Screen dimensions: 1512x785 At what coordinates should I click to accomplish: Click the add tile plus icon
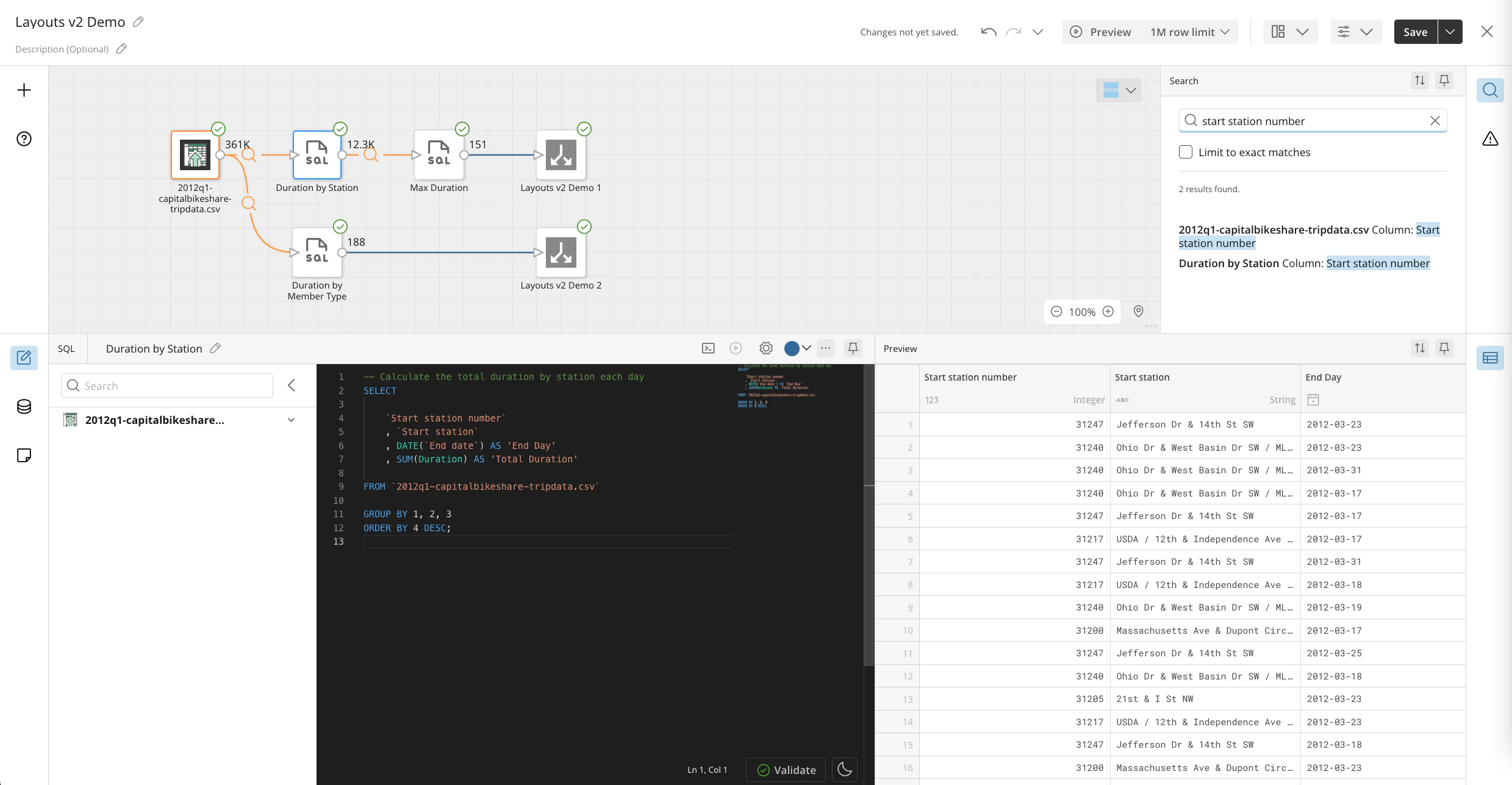24,90
